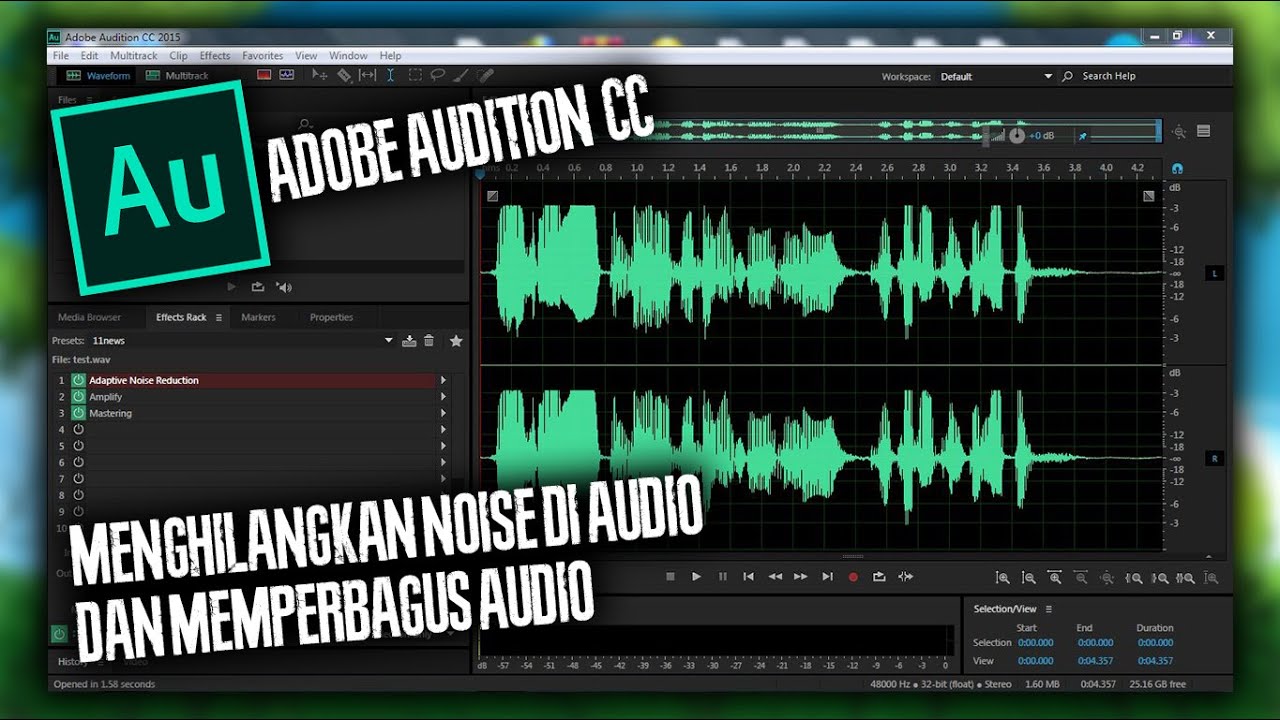Show the Spectral Pitch Display

[287, 75]
